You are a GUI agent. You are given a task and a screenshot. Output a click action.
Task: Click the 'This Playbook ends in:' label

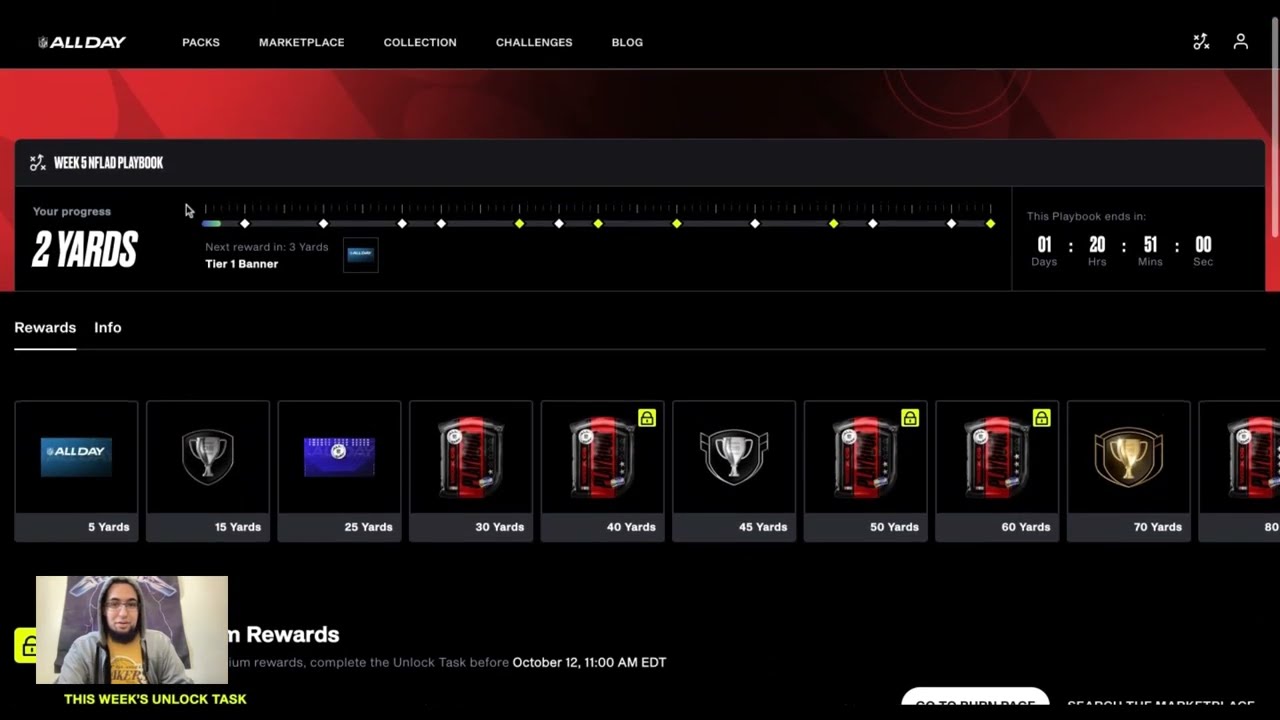[x=1086, y=216]
